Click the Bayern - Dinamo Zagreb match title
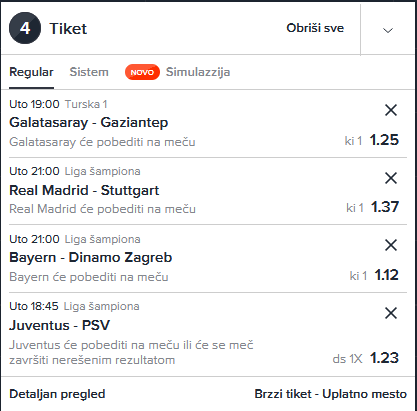The image size is (417, 411). click(91, 258)
